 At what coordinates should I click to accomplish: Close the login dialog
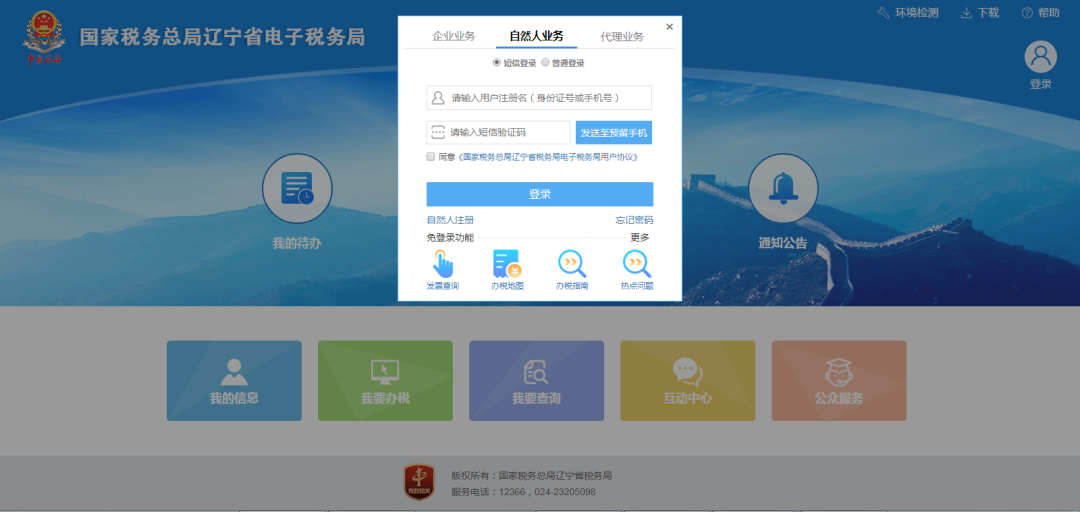pyautogui.click(x=669, y=27)
